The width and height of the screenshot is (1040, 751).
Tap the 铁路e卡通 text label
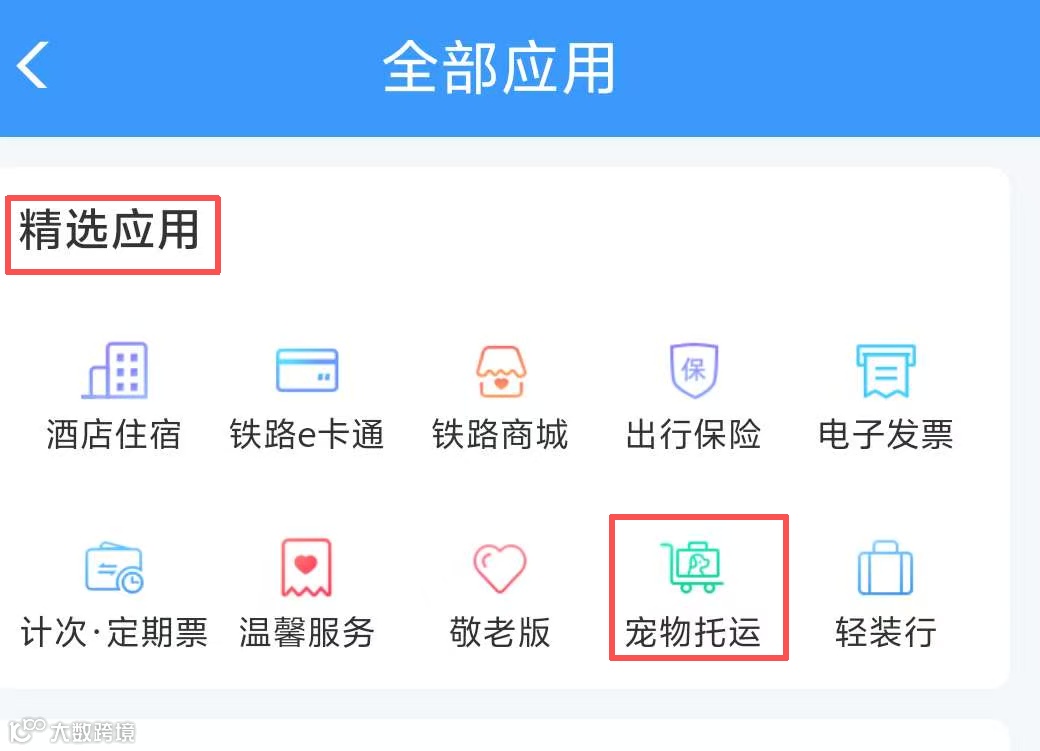pos(307,435)
